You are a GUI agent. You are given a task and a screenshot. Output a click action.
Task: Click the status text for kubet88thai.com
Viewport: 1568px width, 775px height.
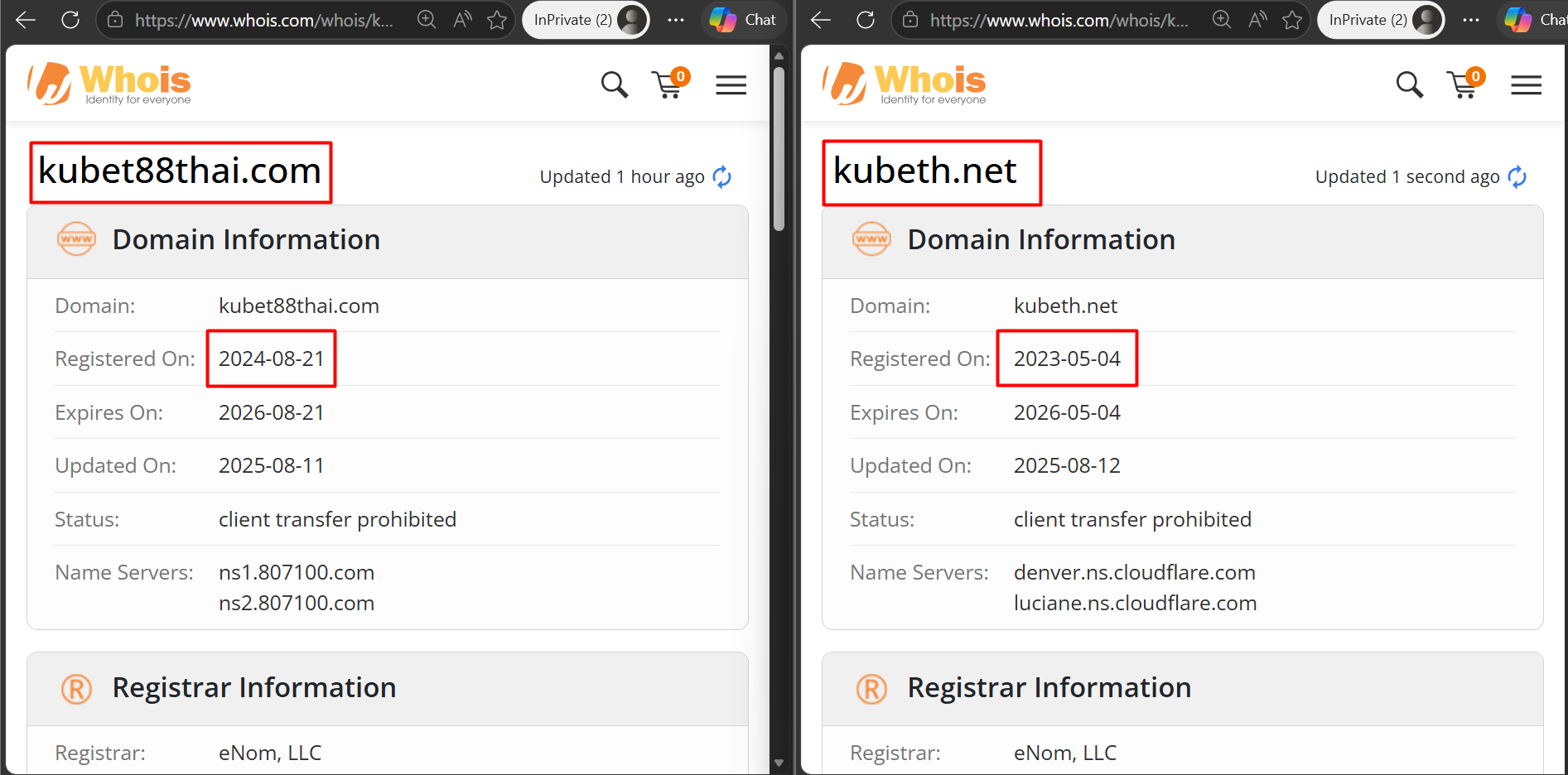click(x=337, y=519)
